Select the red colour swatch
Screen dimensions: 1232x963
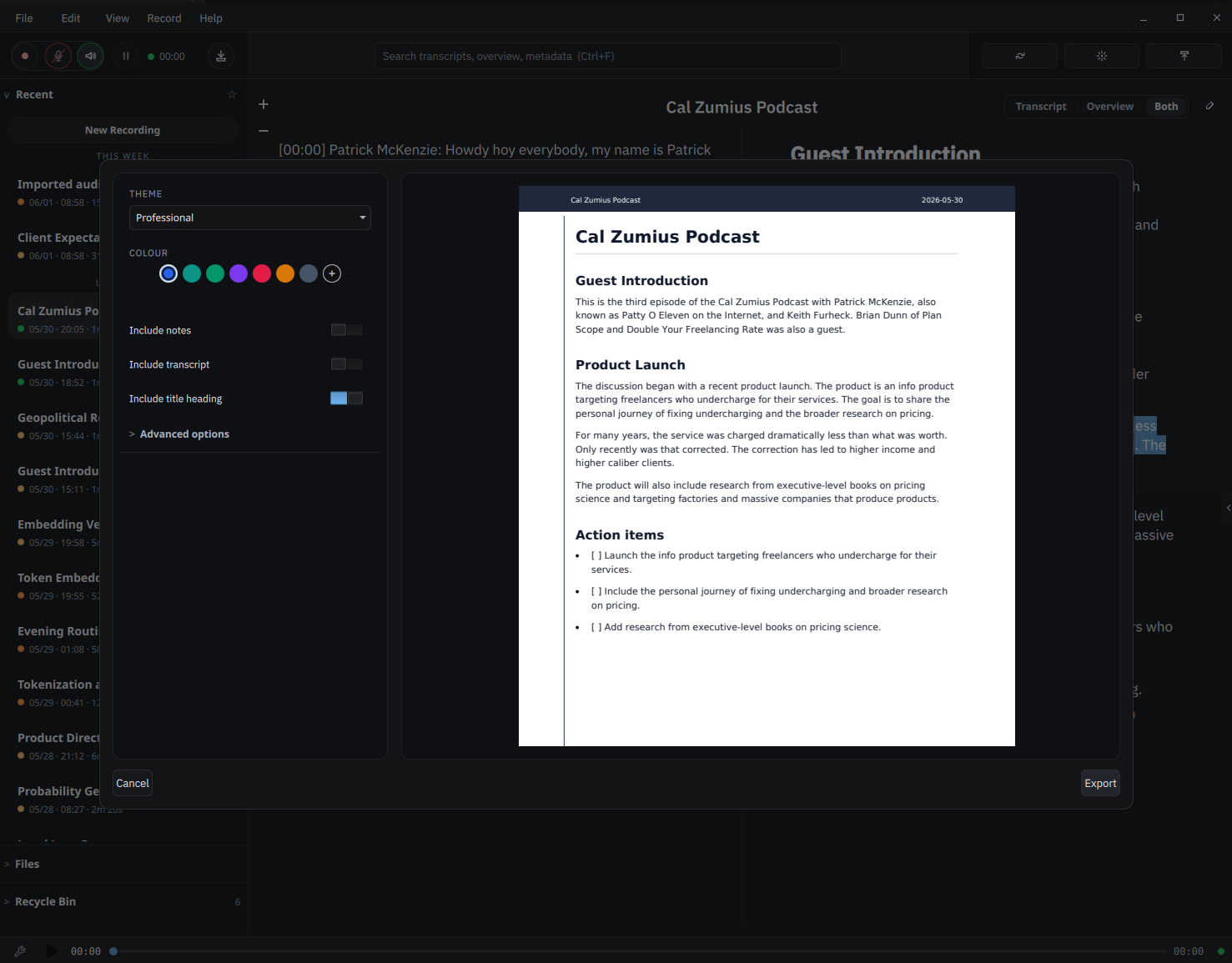(262, 273)
